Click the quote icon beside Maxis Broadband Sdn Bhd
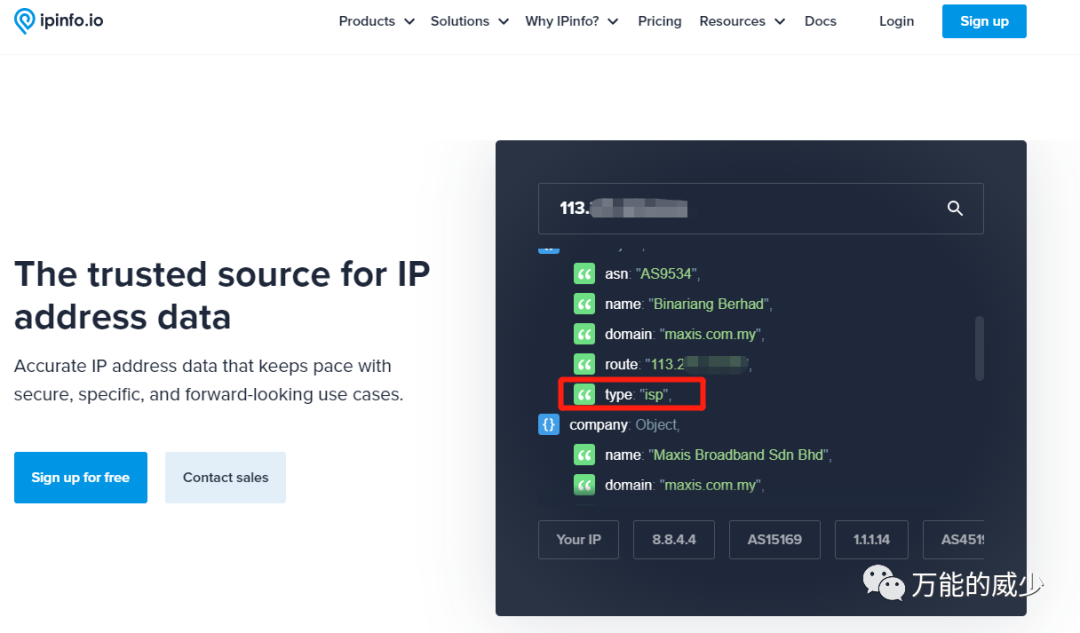 tap(584, 455)
